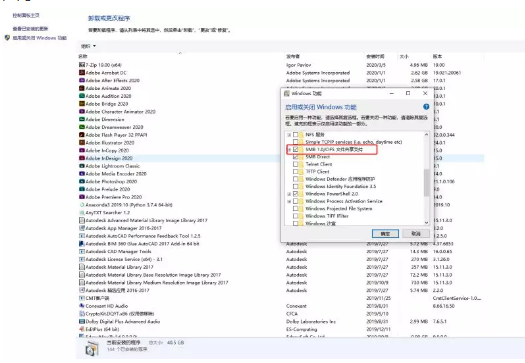Click the Dolby Digital Plus Advanced Audio icon
This screenshot has width=525, height=363.
(x=82, y=321)
